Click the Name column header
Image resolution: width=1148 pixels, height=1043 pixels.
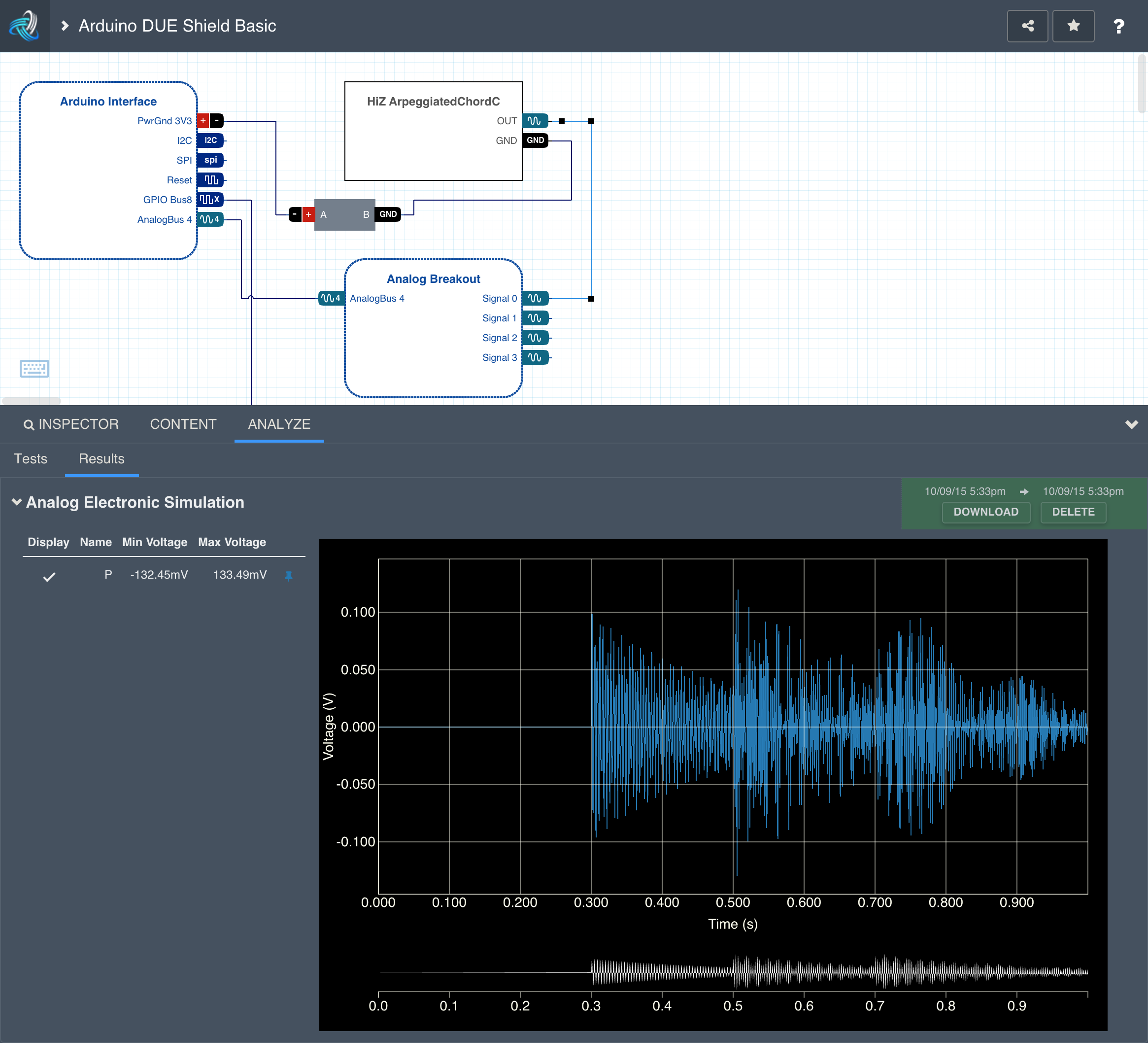[x=96, y=542]
